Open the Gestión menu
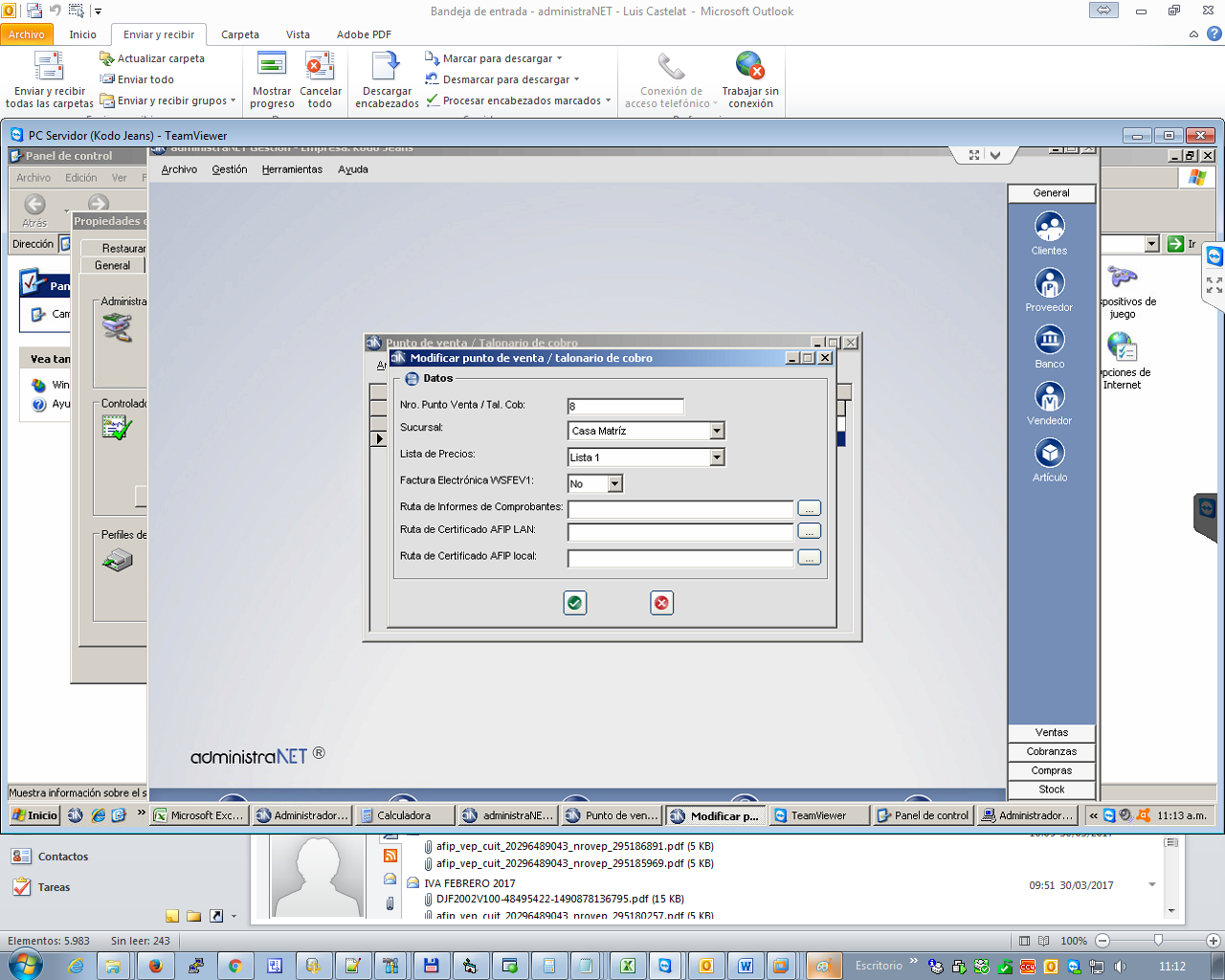Screen dimensions: 1225x980 230,169
